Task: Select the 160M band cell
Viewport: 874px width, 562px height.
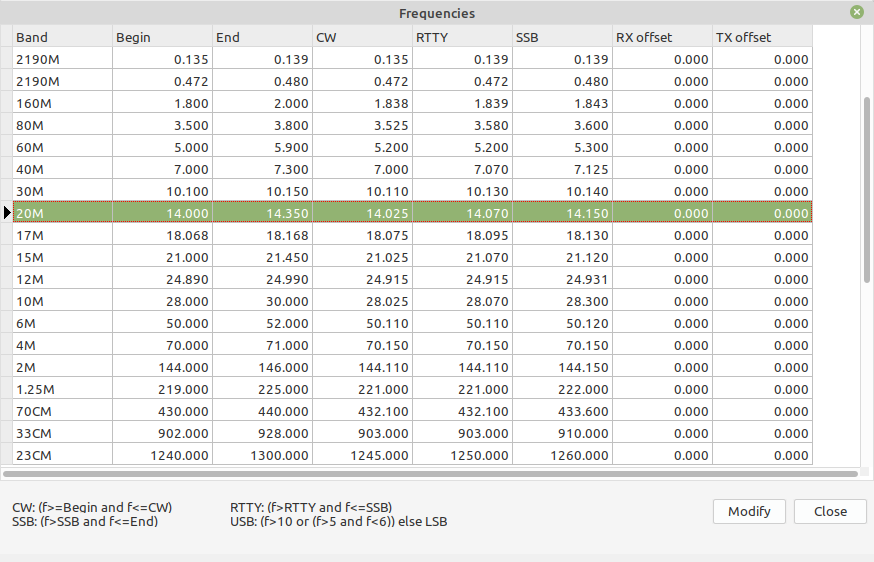Action: 62,103
